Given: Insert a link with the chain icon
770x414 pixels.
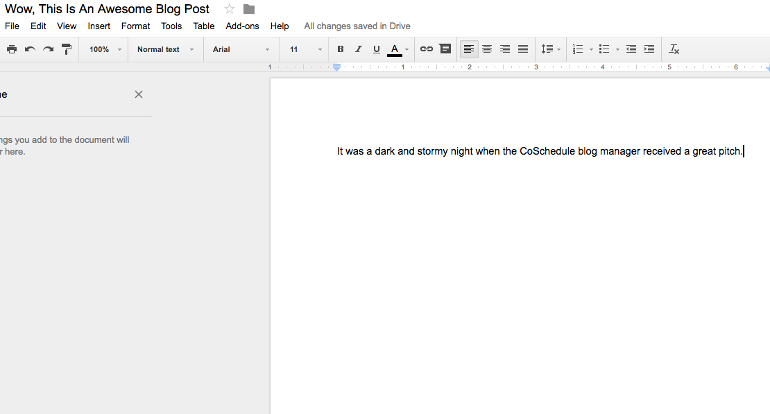Looking at the screenshot, I should click(x=426, y=49).
